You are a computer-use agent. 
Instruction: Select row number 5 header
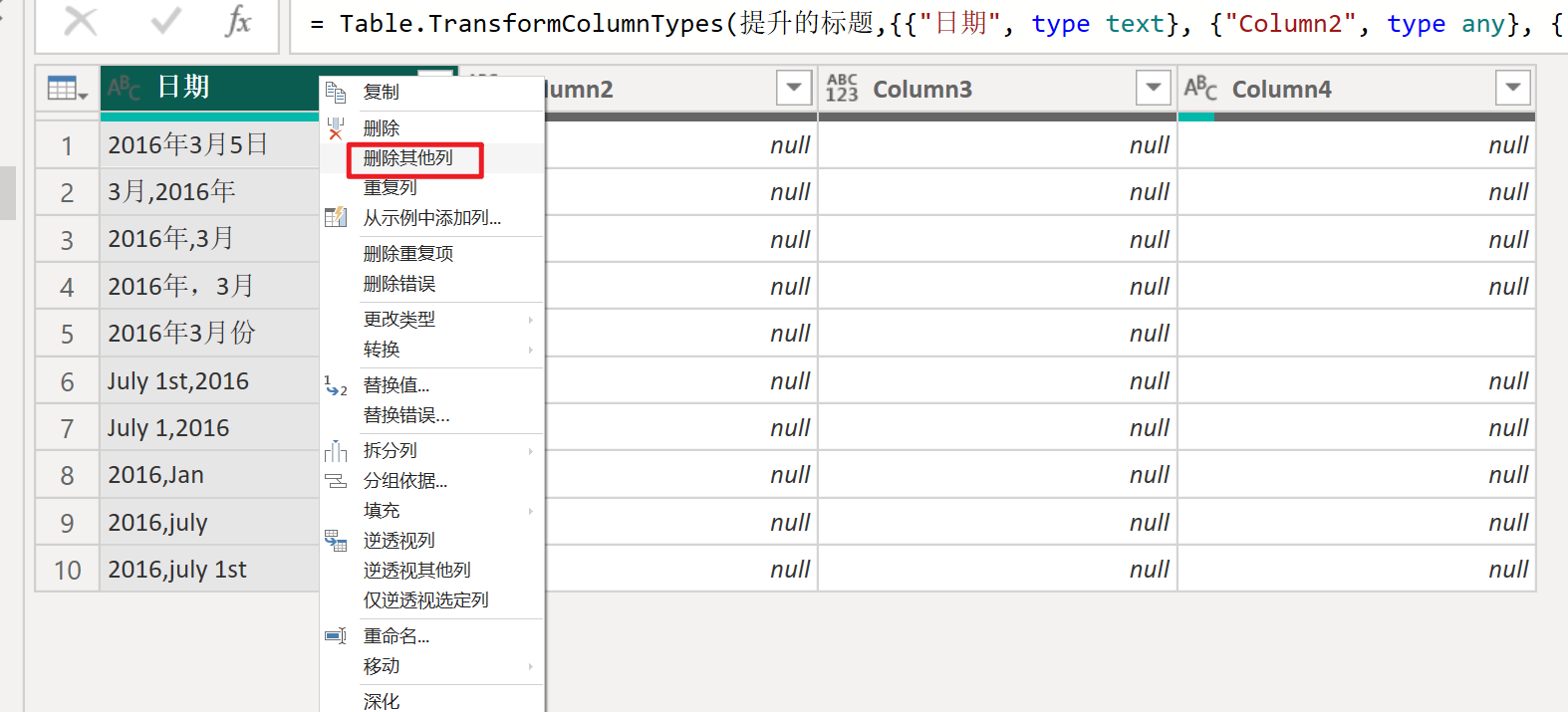[67, 334]
